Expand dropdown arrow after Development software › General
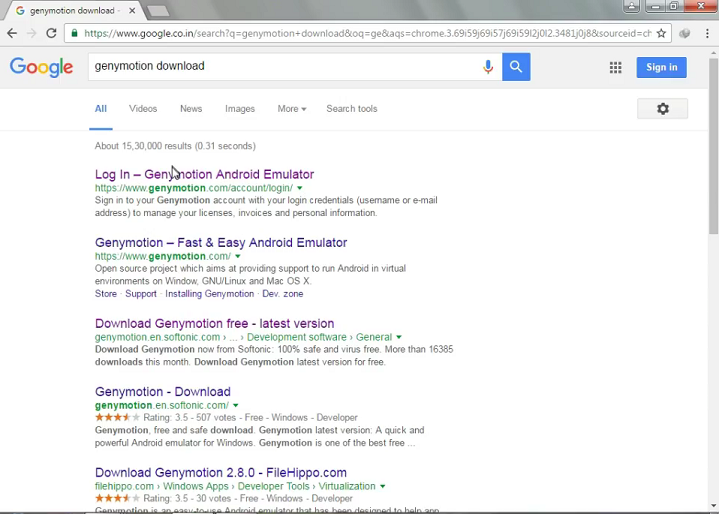The image size is (719, 514). (x=399, y=337)
